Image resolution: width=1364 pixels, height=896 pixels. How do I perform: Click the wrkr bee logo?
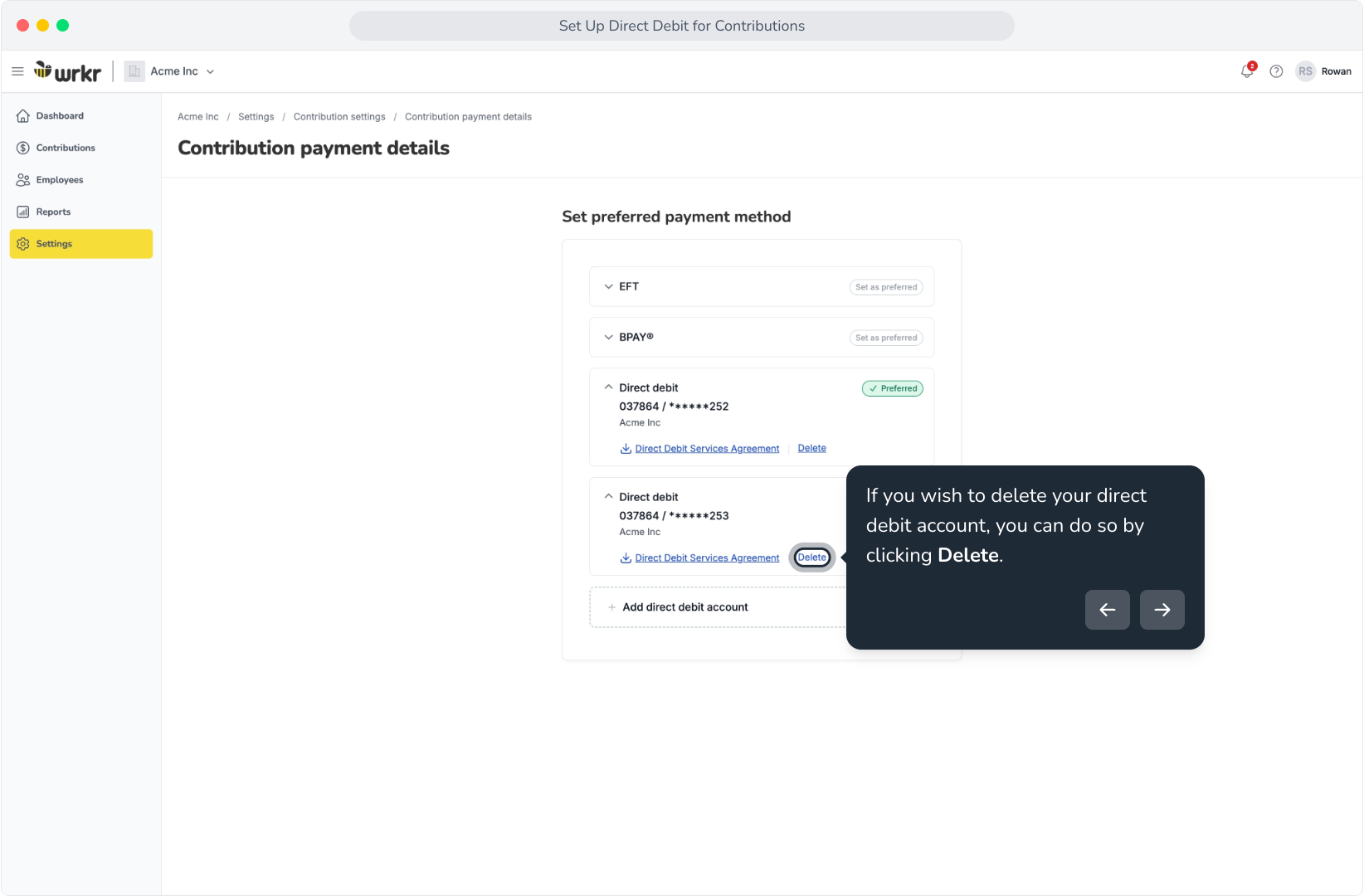pos(68,71)
